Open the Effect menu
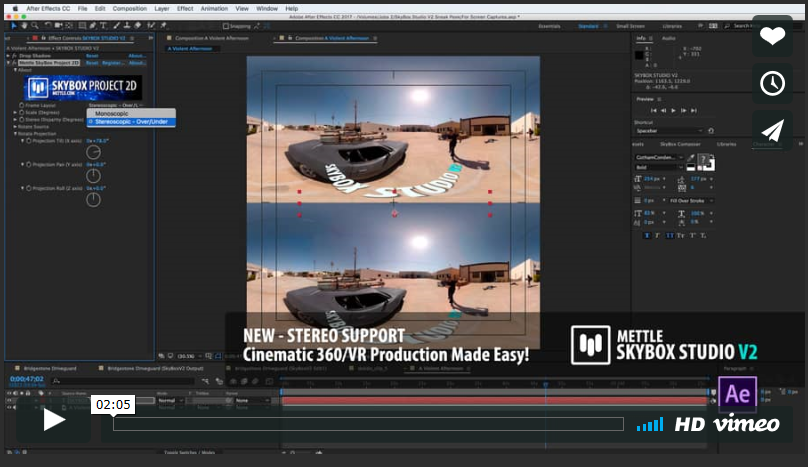 point(185,8)
